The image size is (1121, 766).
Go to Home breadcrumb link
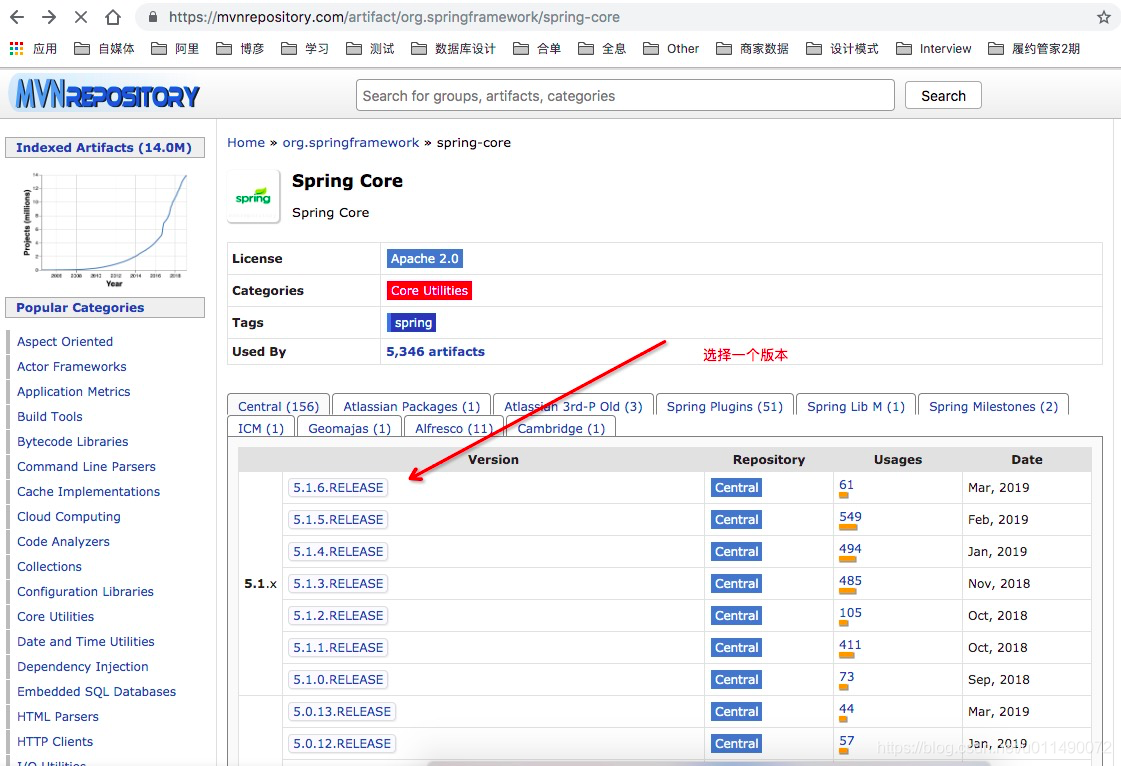pos(246,142)
